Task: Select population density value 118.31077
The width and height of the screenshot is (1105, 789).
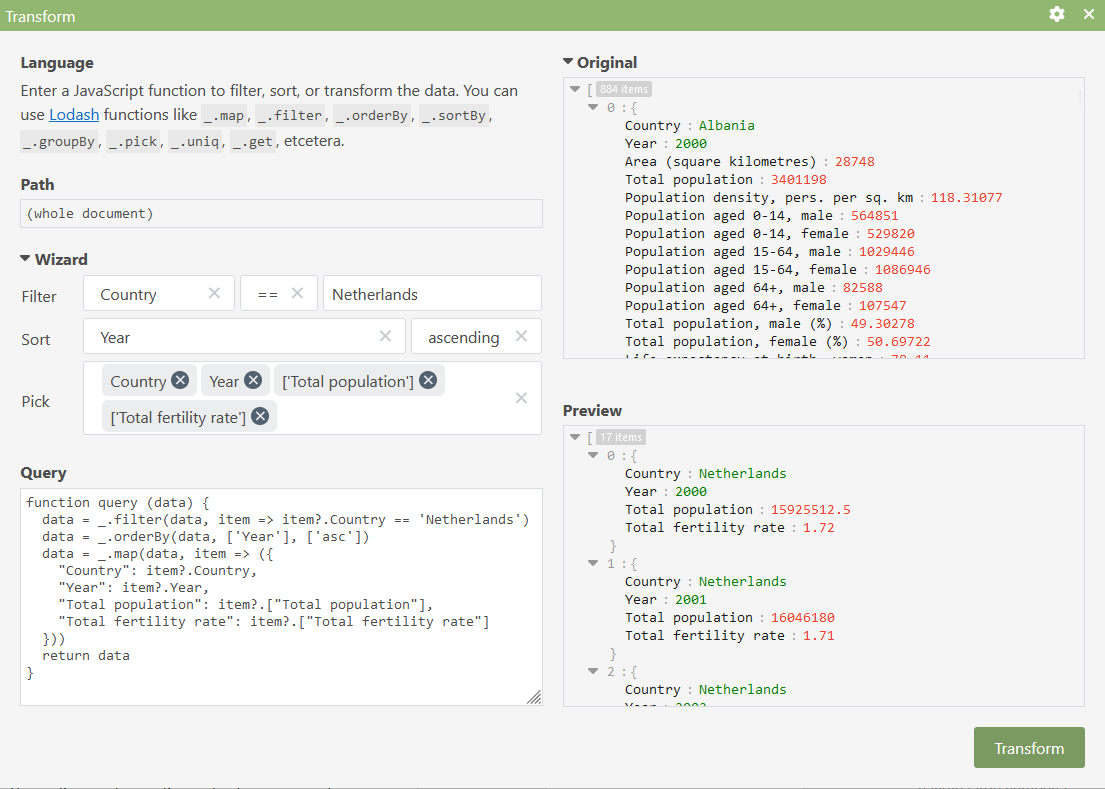Action: [x=966, y=197]
